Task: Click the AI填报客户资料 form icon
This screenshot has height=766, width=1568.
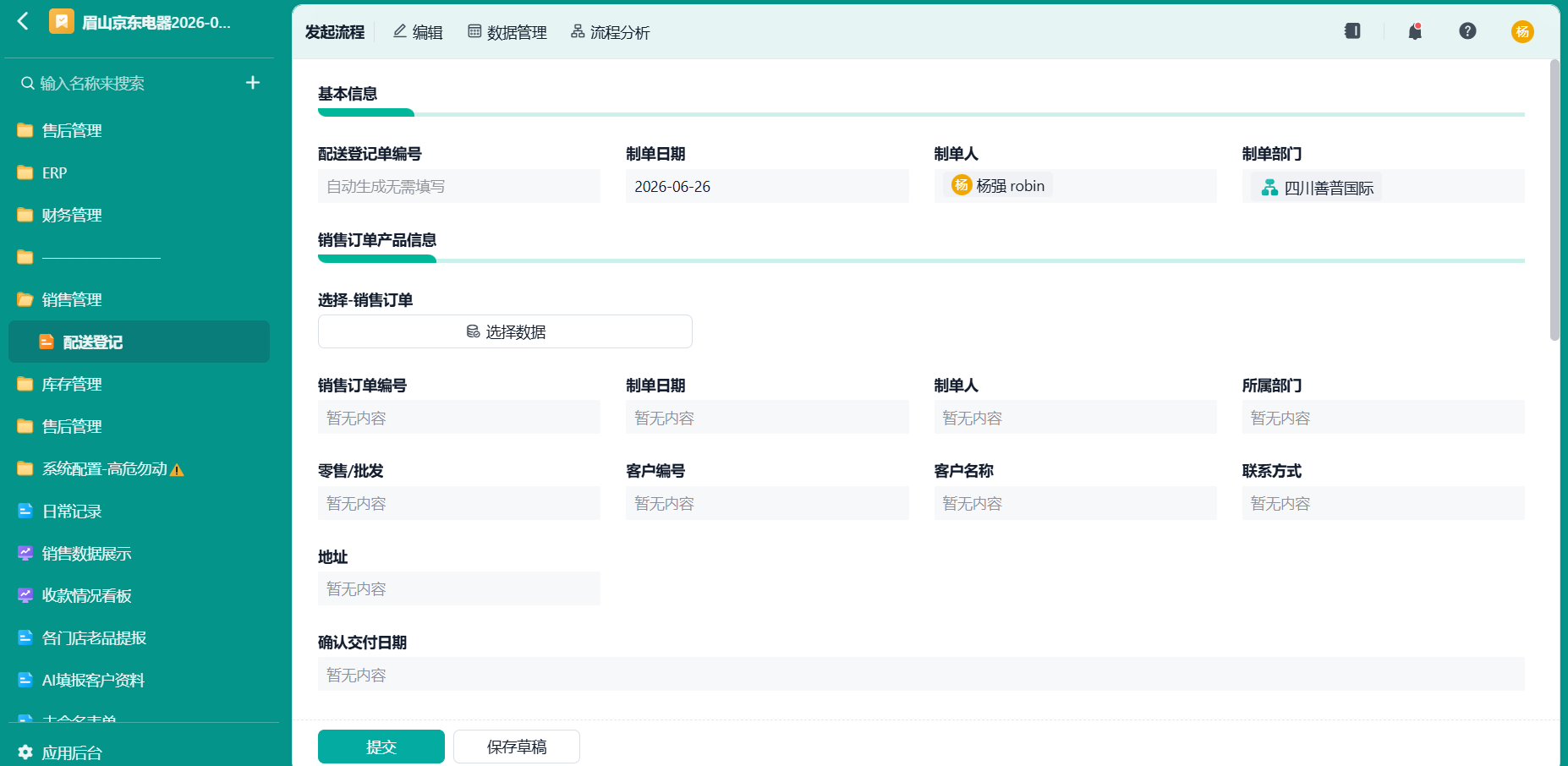Action: (25, 680)
